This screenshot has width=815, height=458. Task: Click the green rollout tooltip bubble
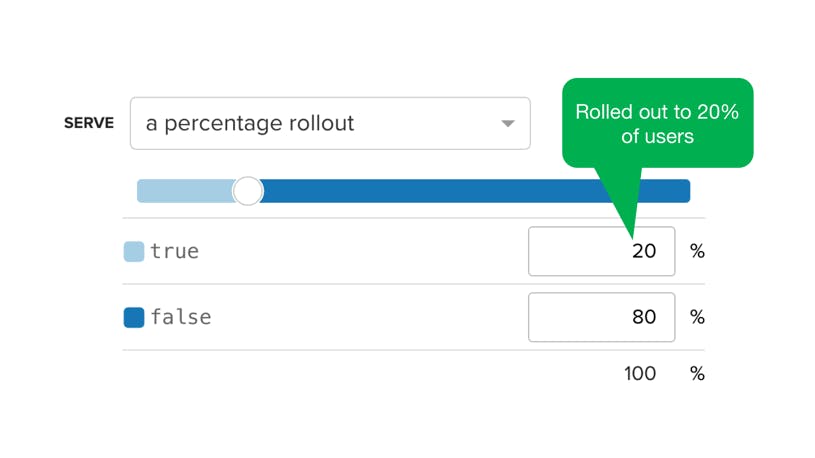click(x=658, y=123)
